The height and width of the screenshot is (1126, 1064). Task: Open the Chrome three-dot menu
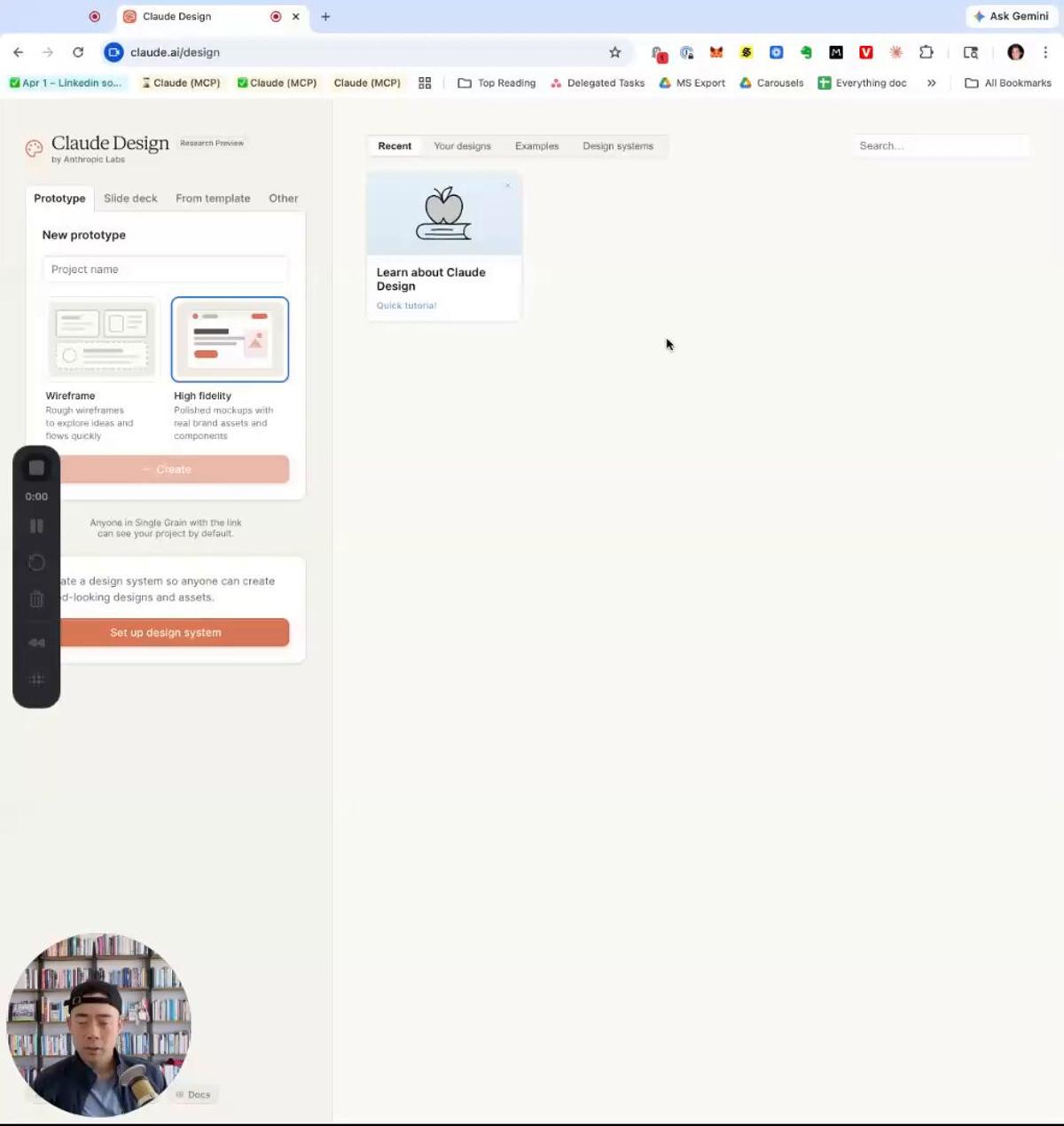coord(1045,52)
